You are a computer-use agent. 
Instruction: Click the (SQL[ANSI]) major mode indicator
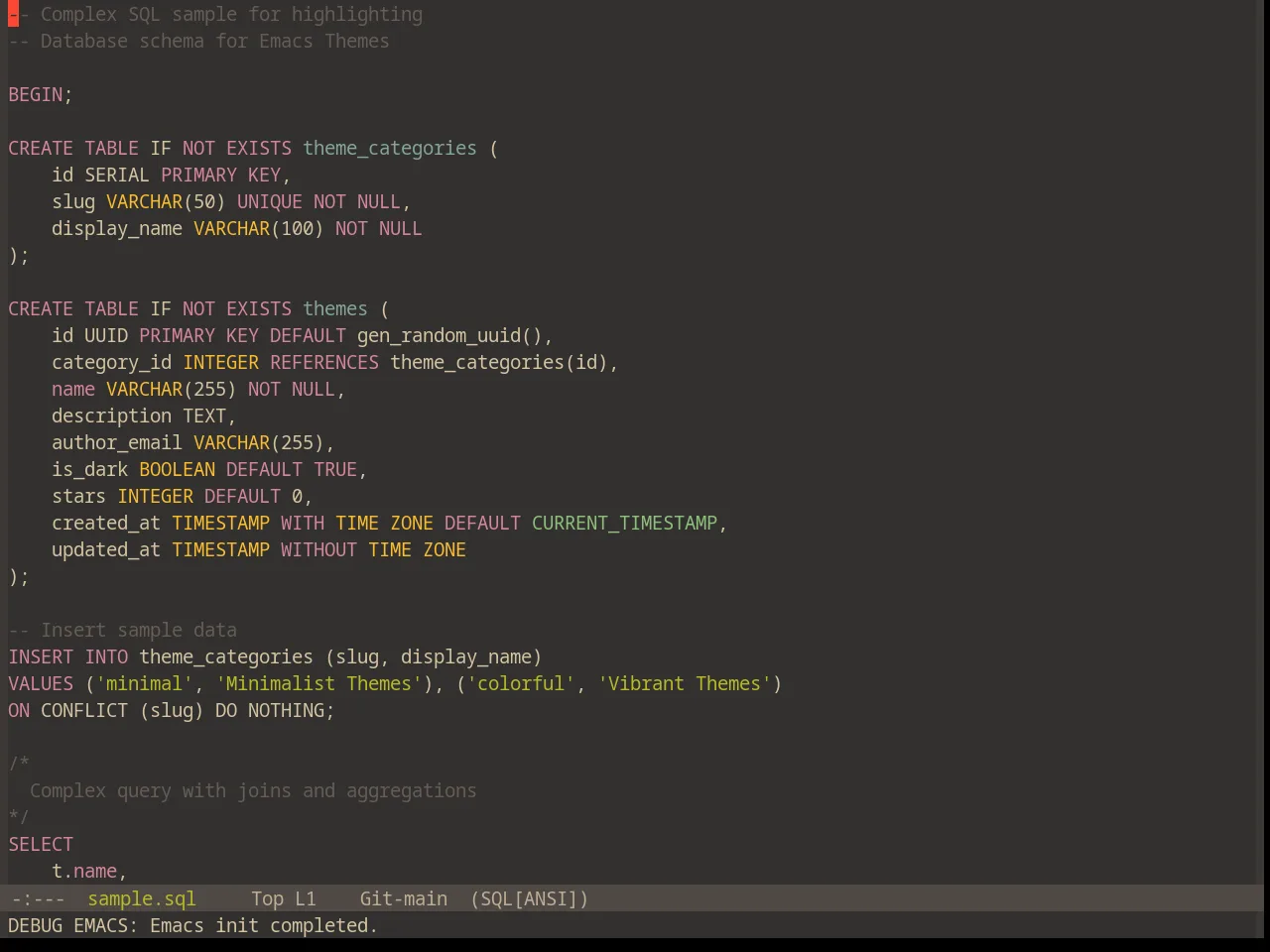529,898
